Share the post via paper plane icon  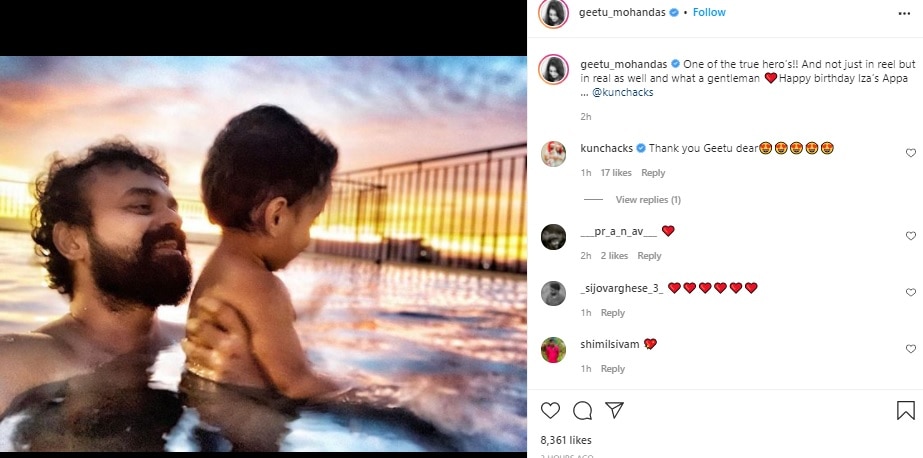tap(615, 410)
